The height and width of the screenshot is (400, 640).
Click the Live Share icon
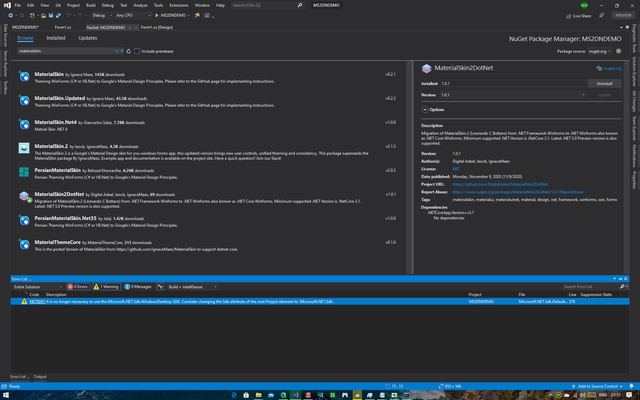(x=569, y=16)
